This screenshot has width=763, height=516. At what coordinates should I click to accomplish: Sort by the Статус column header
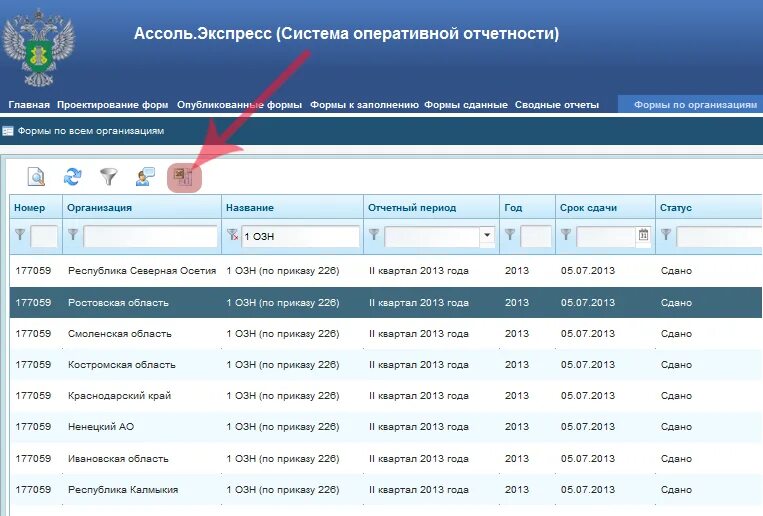[x=709, y=207]
